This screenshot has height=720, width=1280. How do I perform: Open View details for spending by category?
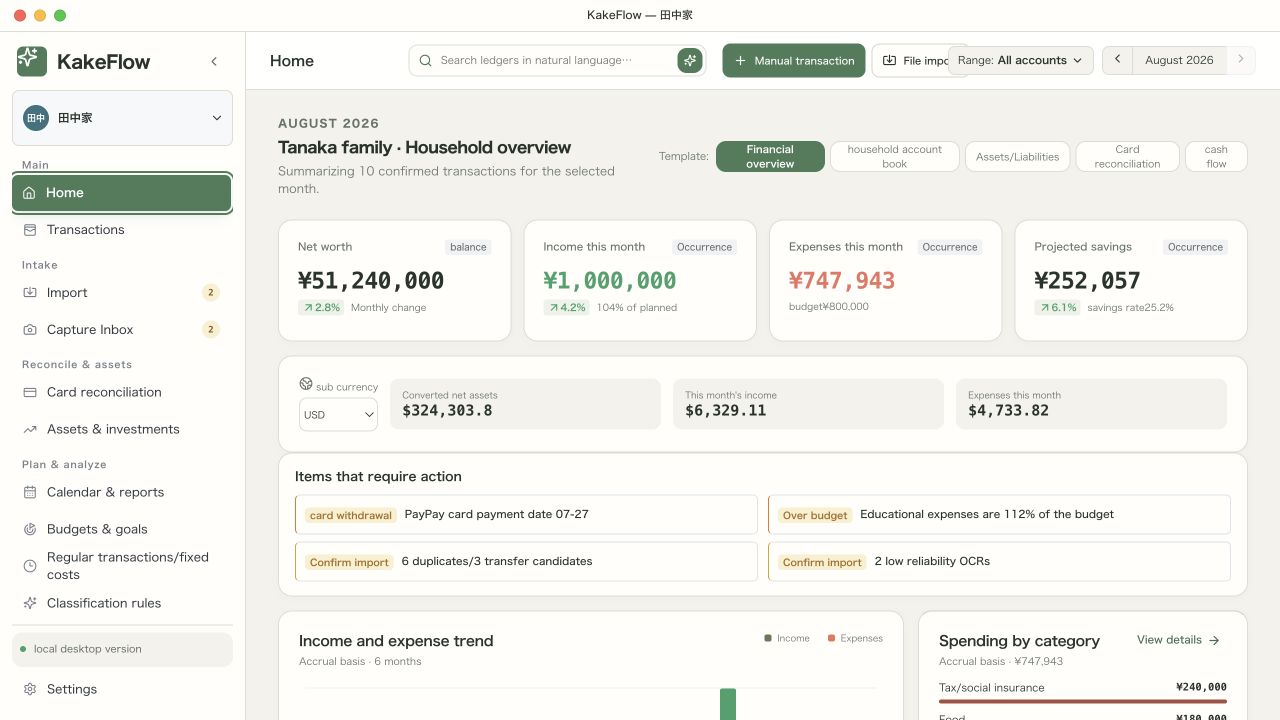coord(1178,640)
